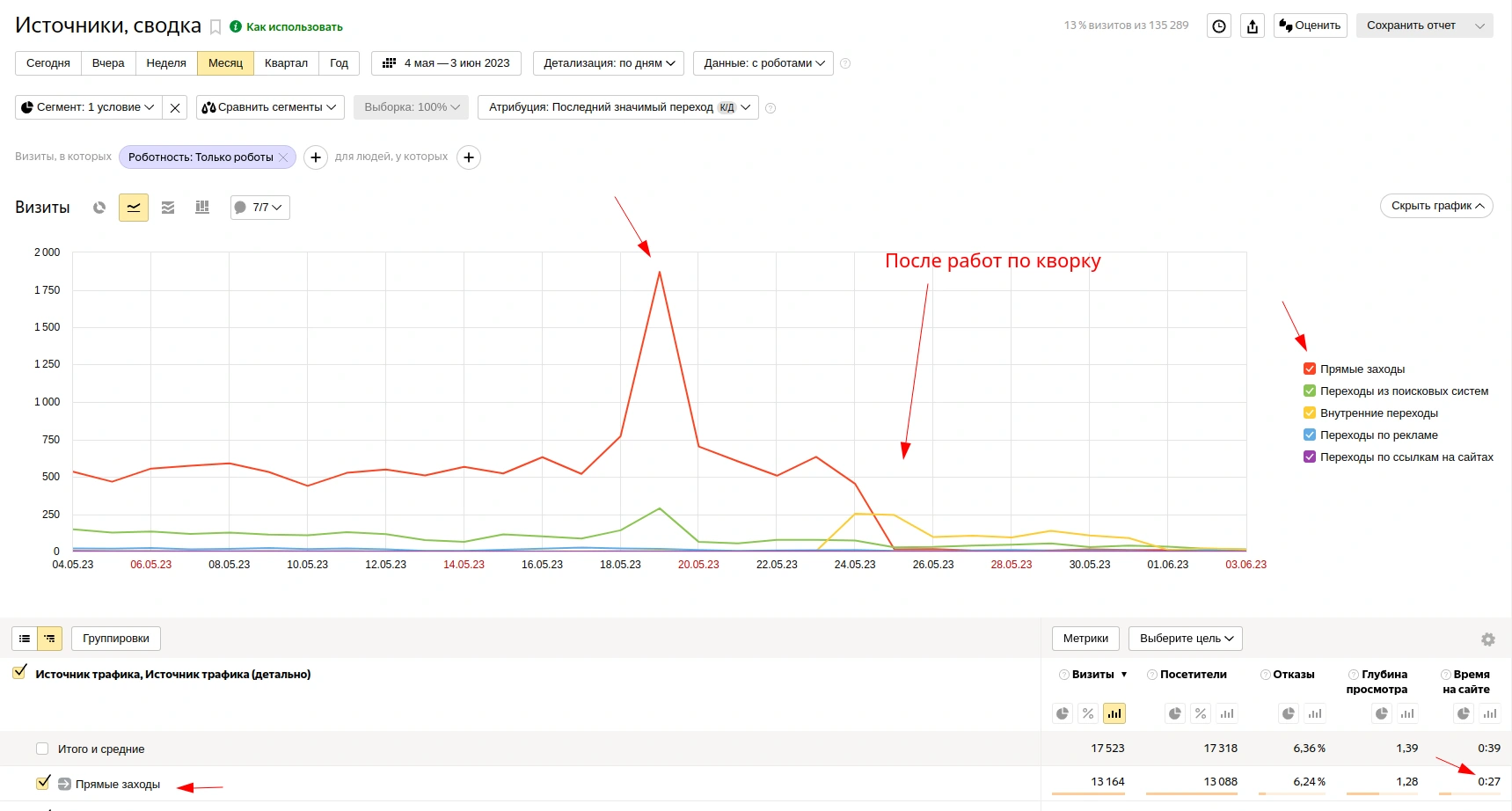1512x811 pixels.
Task: Select the Квартал period tab
Action: (286, 63)
